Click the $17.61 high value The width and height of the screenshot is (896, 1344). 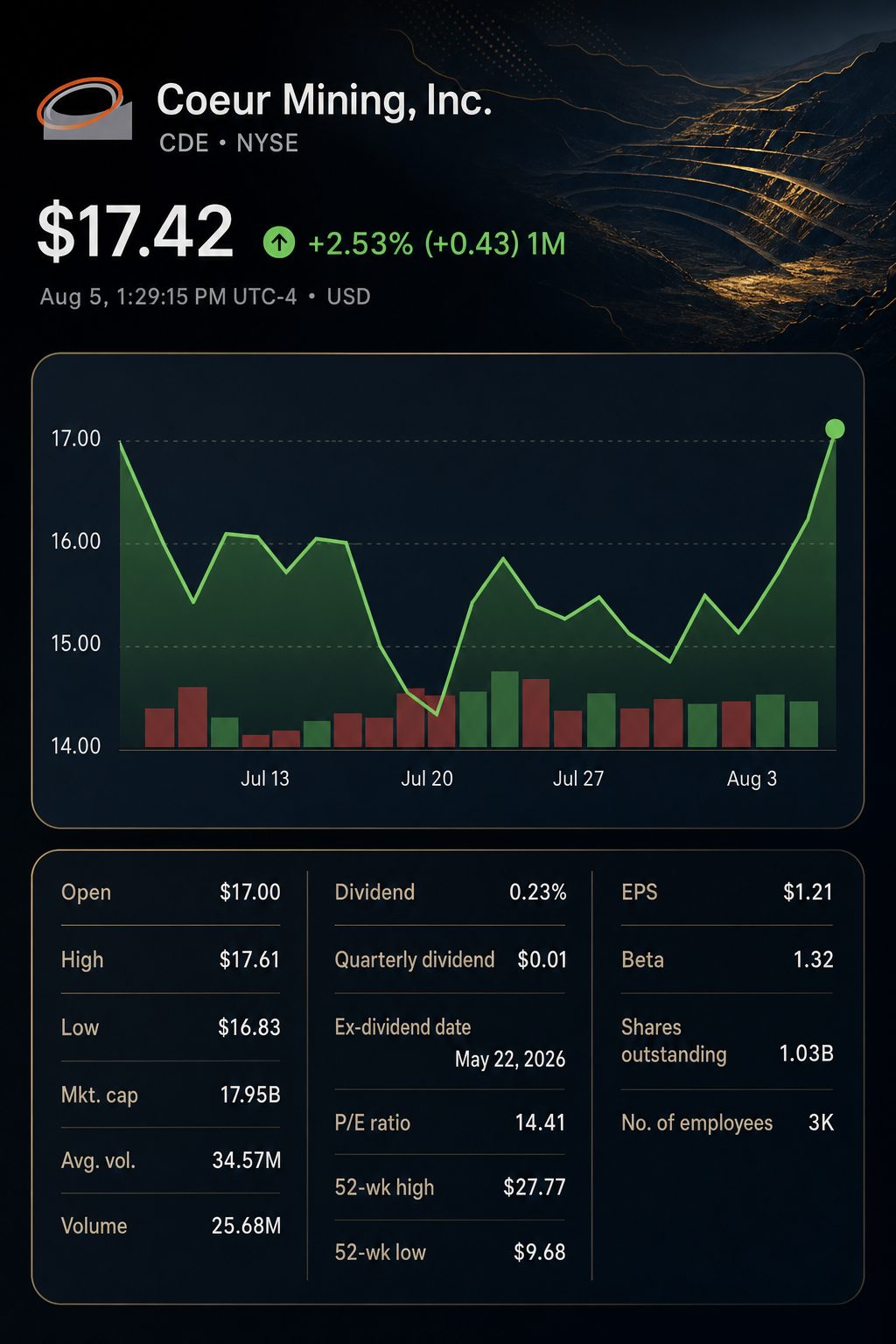(249, 960)
